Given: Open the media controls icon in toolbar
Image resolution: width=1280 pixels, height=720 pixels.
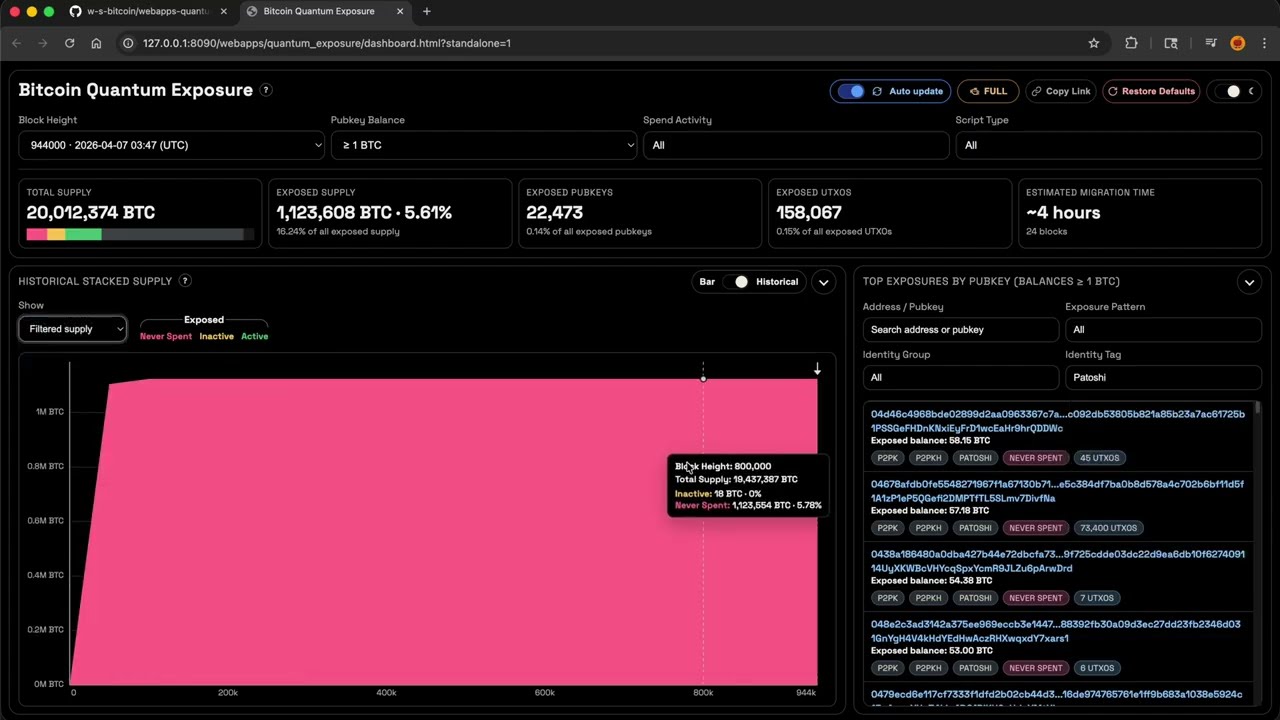Looking at the screenshot, I should [x=1211, y=43].
